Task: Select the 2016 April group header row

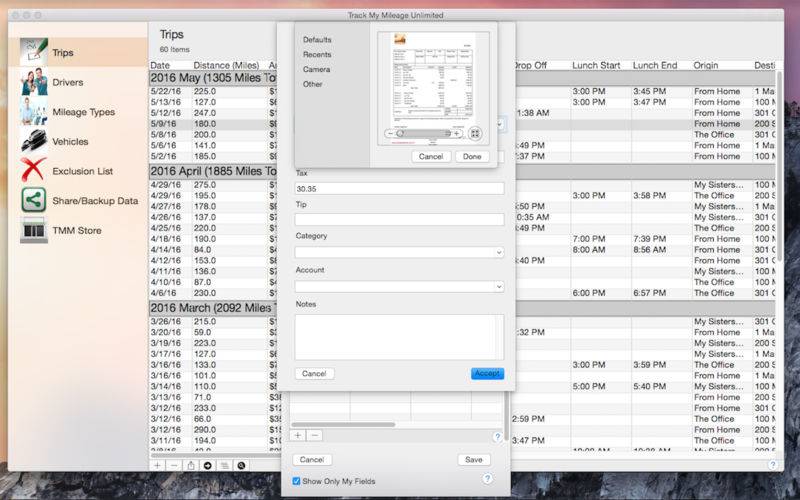Action: (462, 171)
